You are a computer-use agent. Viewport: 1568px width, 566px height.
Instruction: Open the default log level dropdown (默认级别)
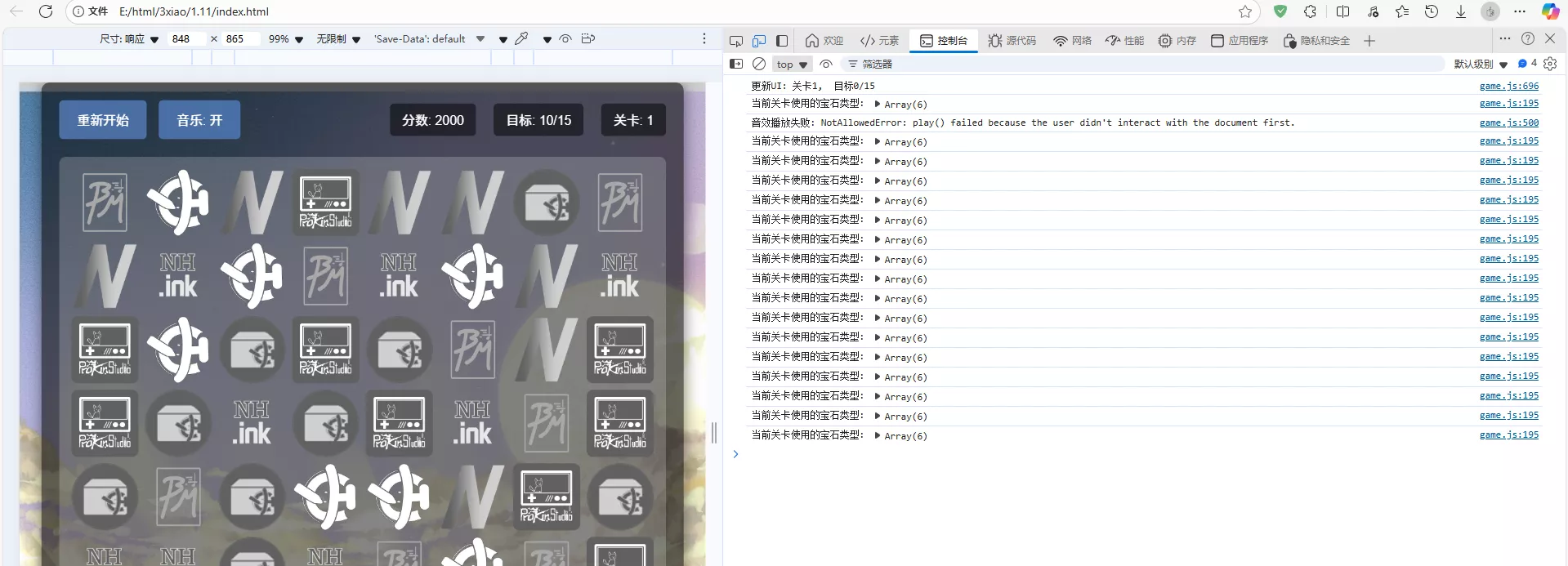pyautogui.click(x=1480, y=65)
